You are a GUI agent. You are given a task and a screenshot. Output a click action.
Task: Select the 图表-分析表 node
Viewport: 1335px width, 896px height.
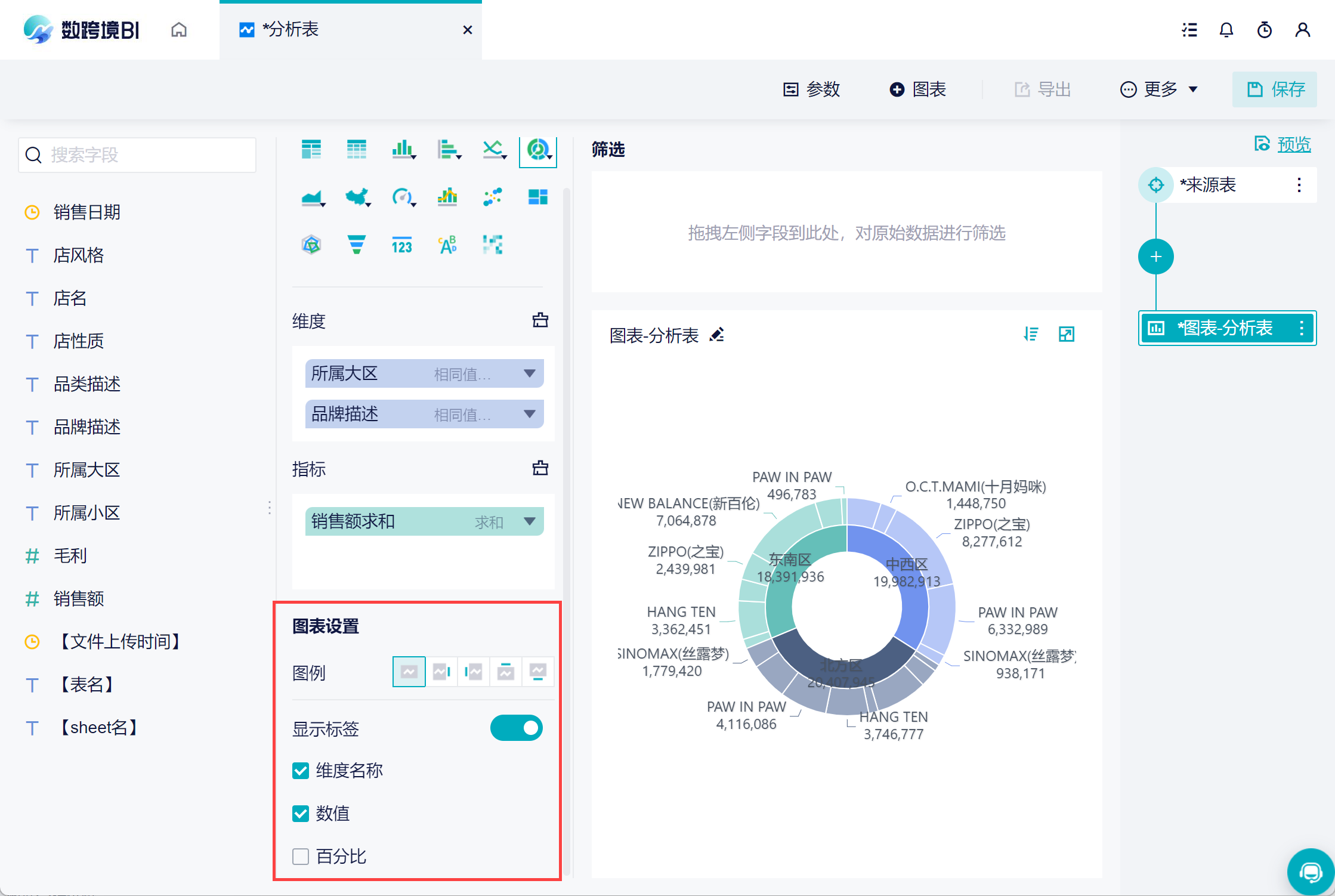pos(1225,328)
